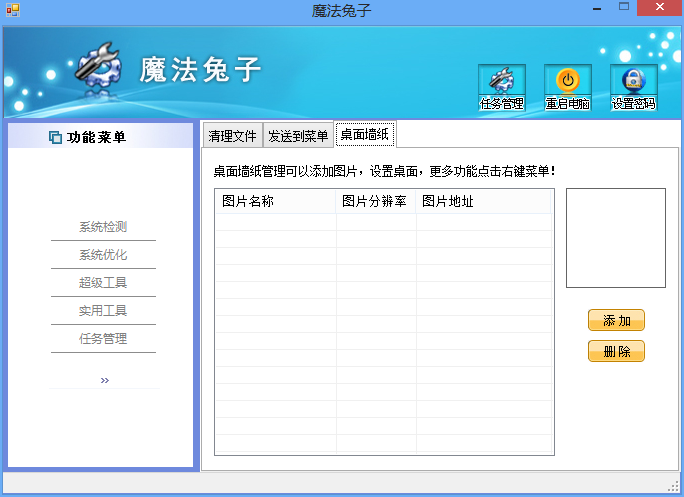684x497 pixels.
Task: Click the 重启电脑 power icon
Action: (x=568, y=87)
